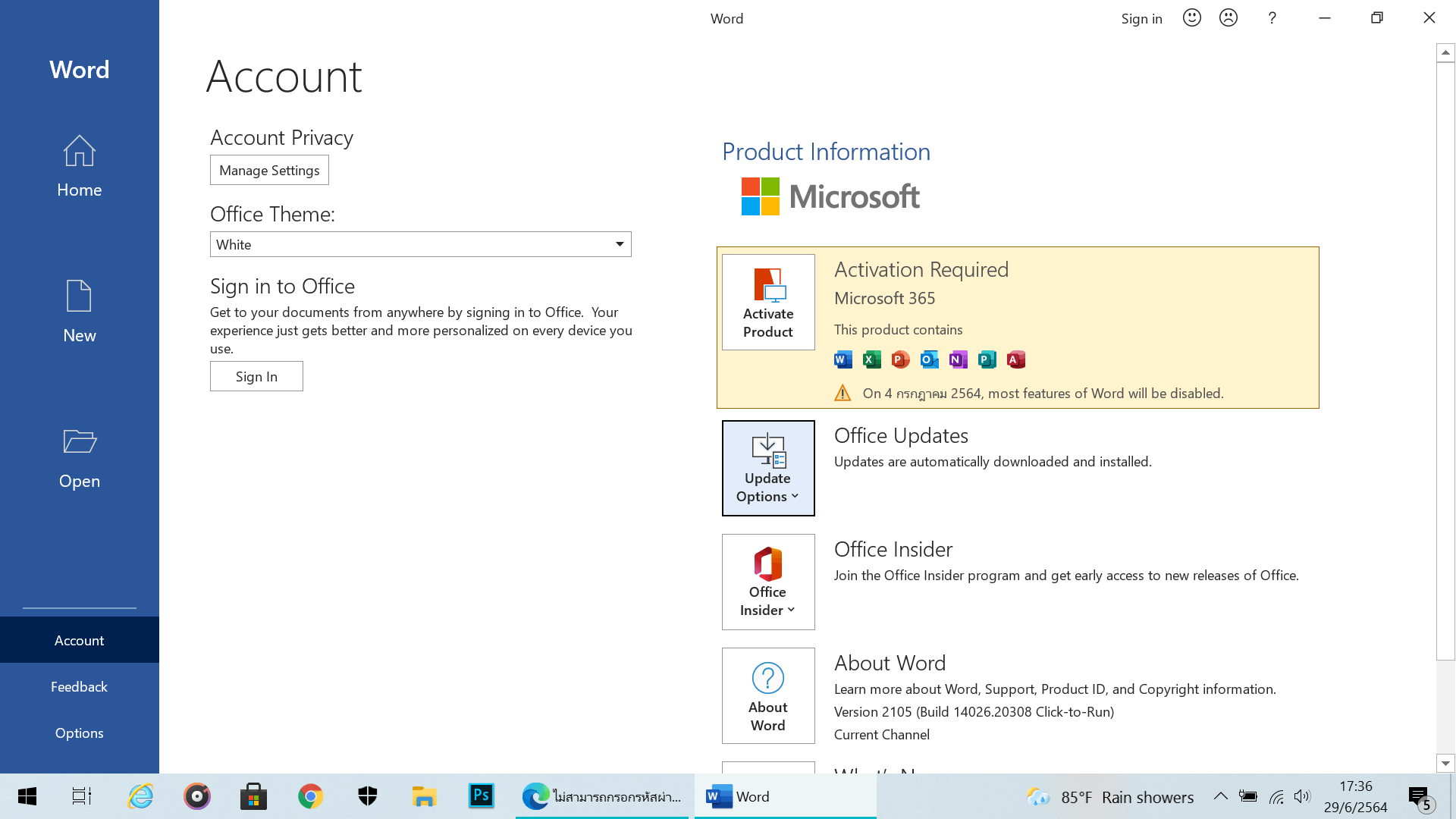The image size is (1456, 819).
Task: Click the question mark help icon
Action: tap(1272, 18)
